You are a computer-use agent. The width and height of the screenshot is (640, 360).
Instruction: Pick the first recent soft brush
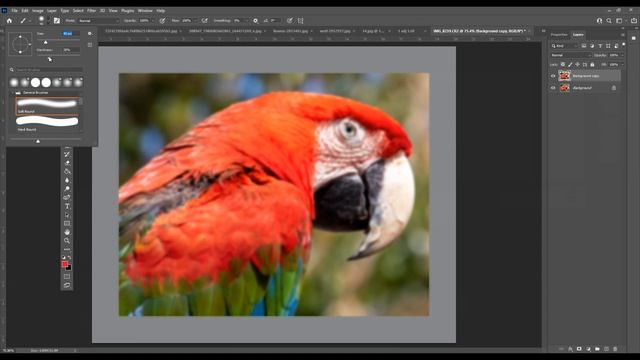coord(14,82)
